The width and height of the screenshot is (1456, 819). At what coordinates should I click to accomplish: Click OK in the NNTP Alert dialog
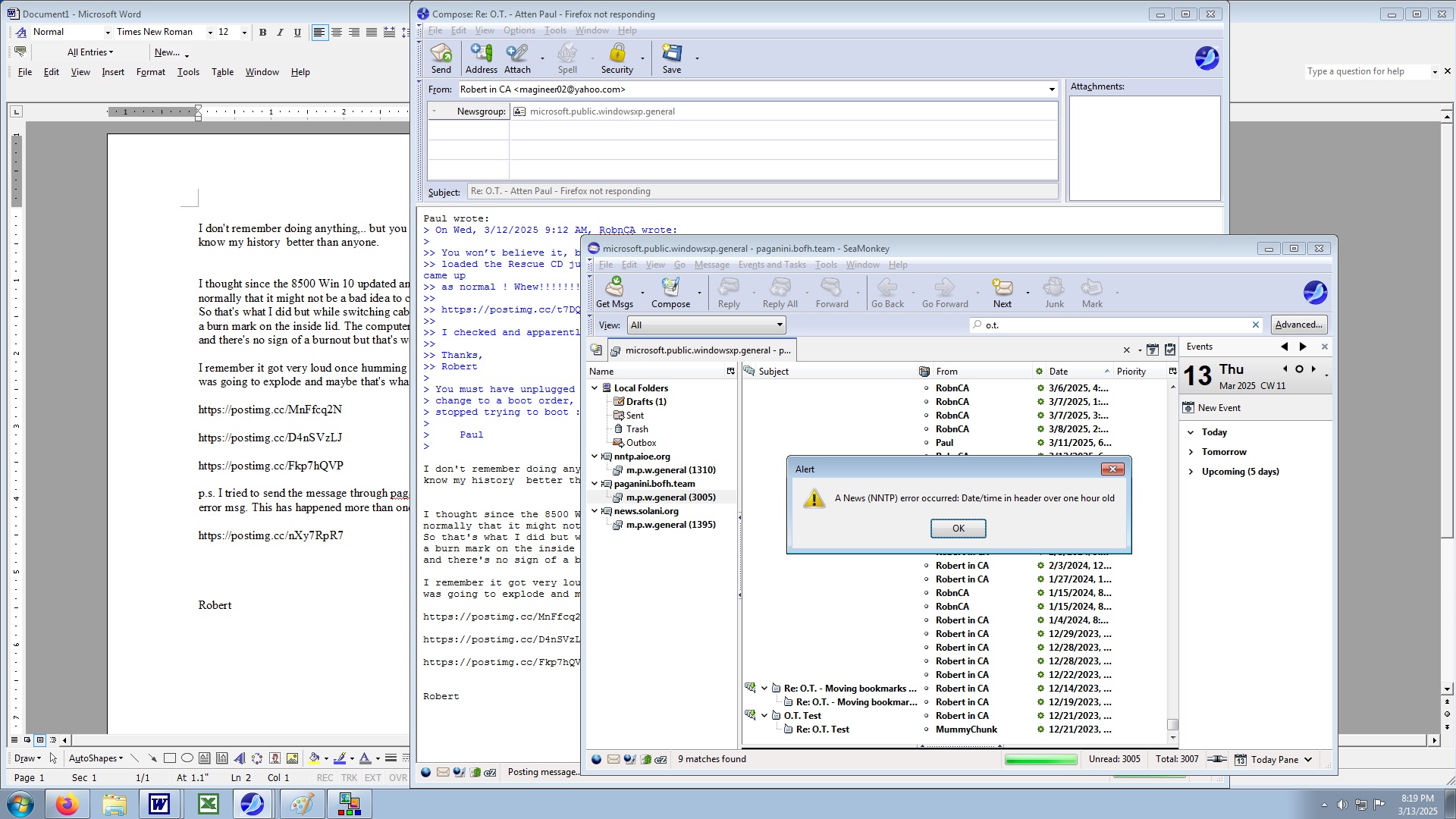pyautogui.click(x=958, y=529)
